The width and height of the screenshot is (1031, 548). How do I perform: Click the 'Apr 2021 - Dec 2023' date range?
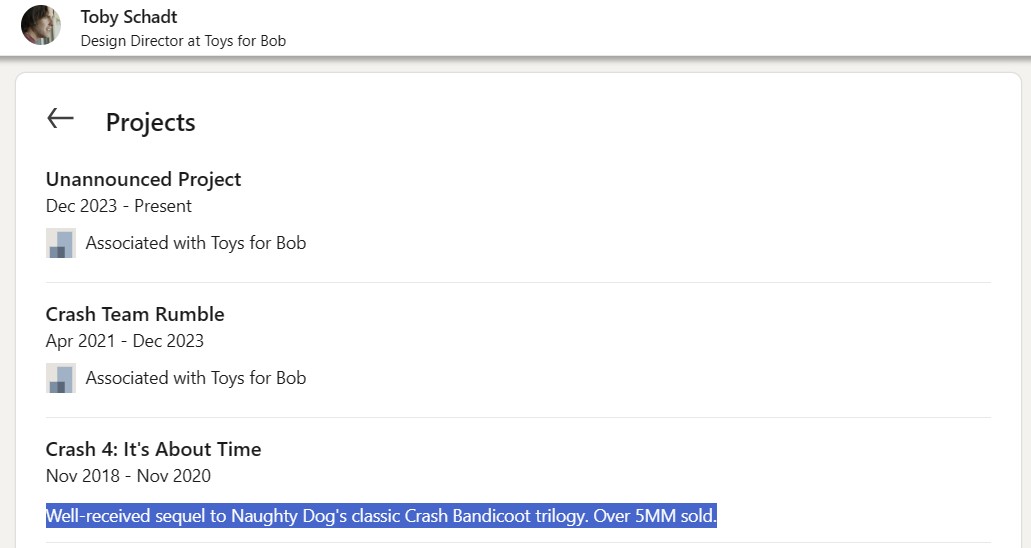(x=125, y=341)
